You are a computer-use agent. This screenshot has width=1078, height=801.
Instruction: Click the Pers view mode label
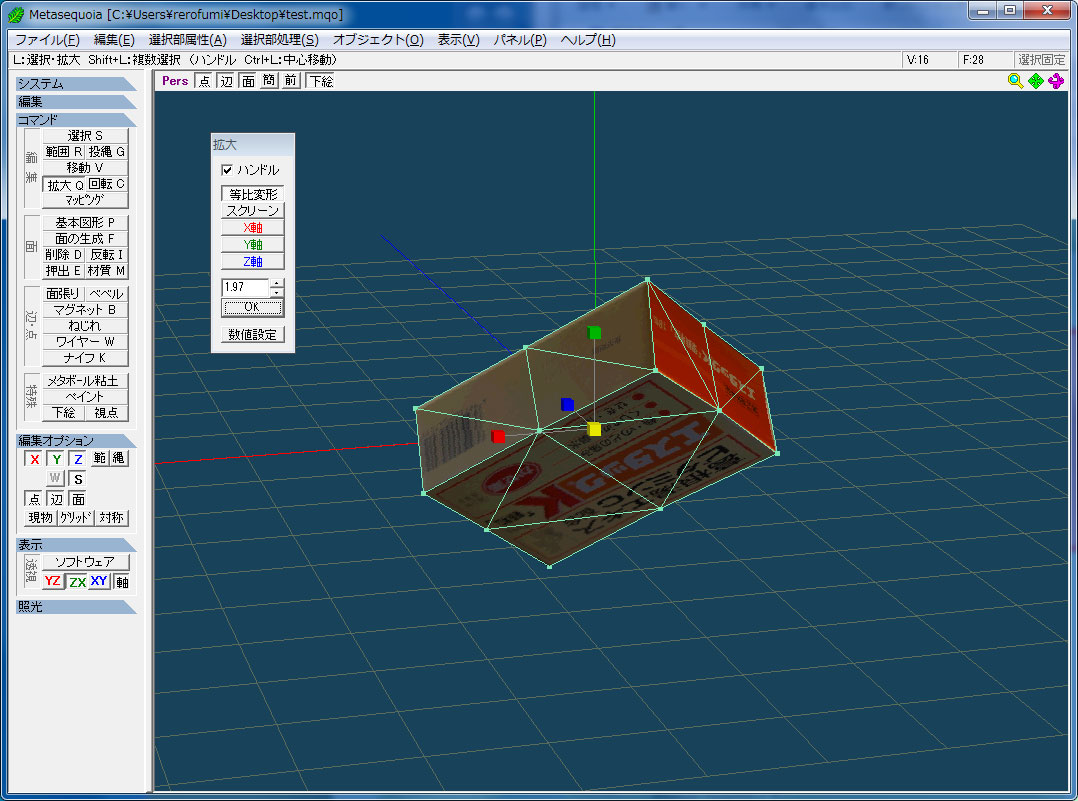click(x=175, y=81)
